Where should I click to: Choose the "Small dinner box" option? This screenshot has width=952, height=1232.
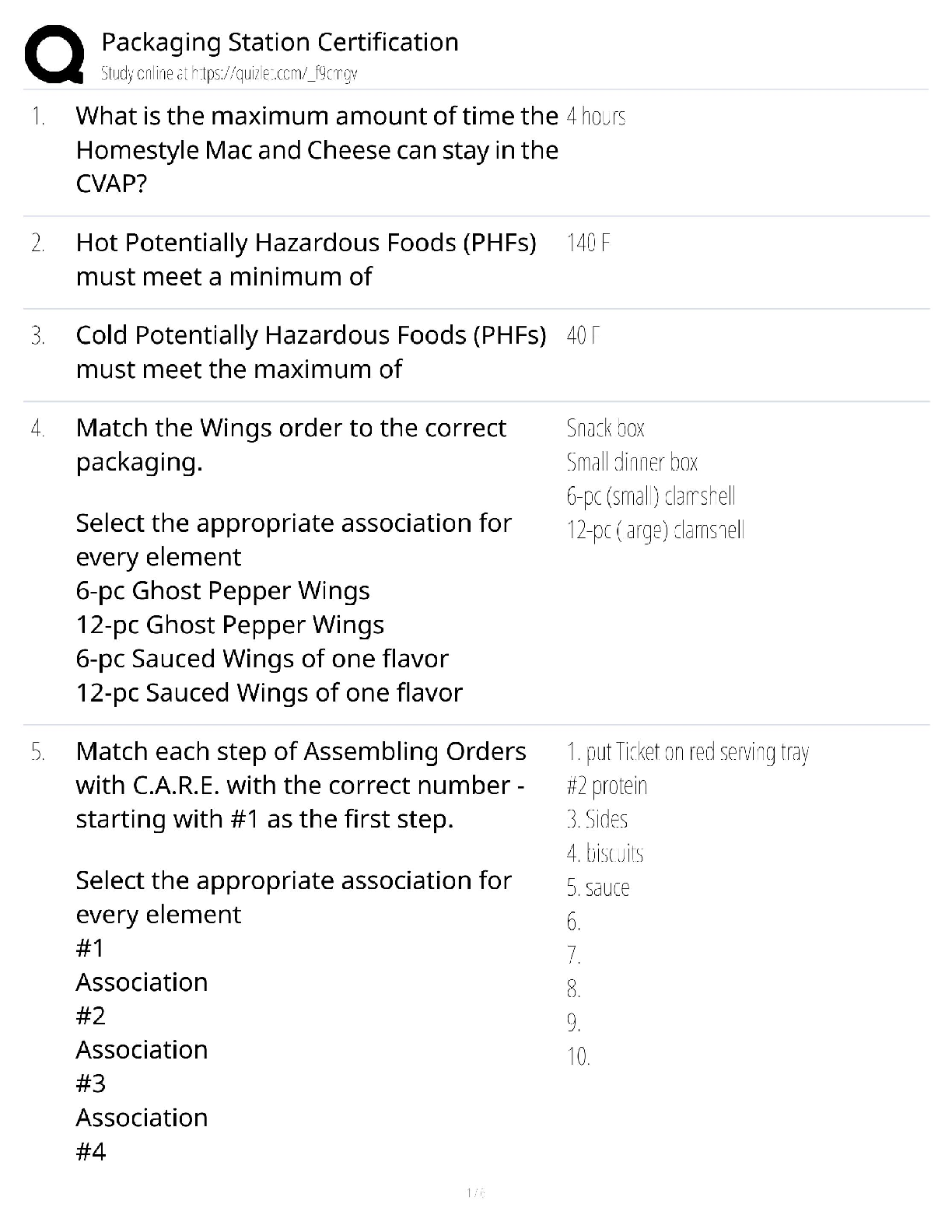tap(632, 463)
